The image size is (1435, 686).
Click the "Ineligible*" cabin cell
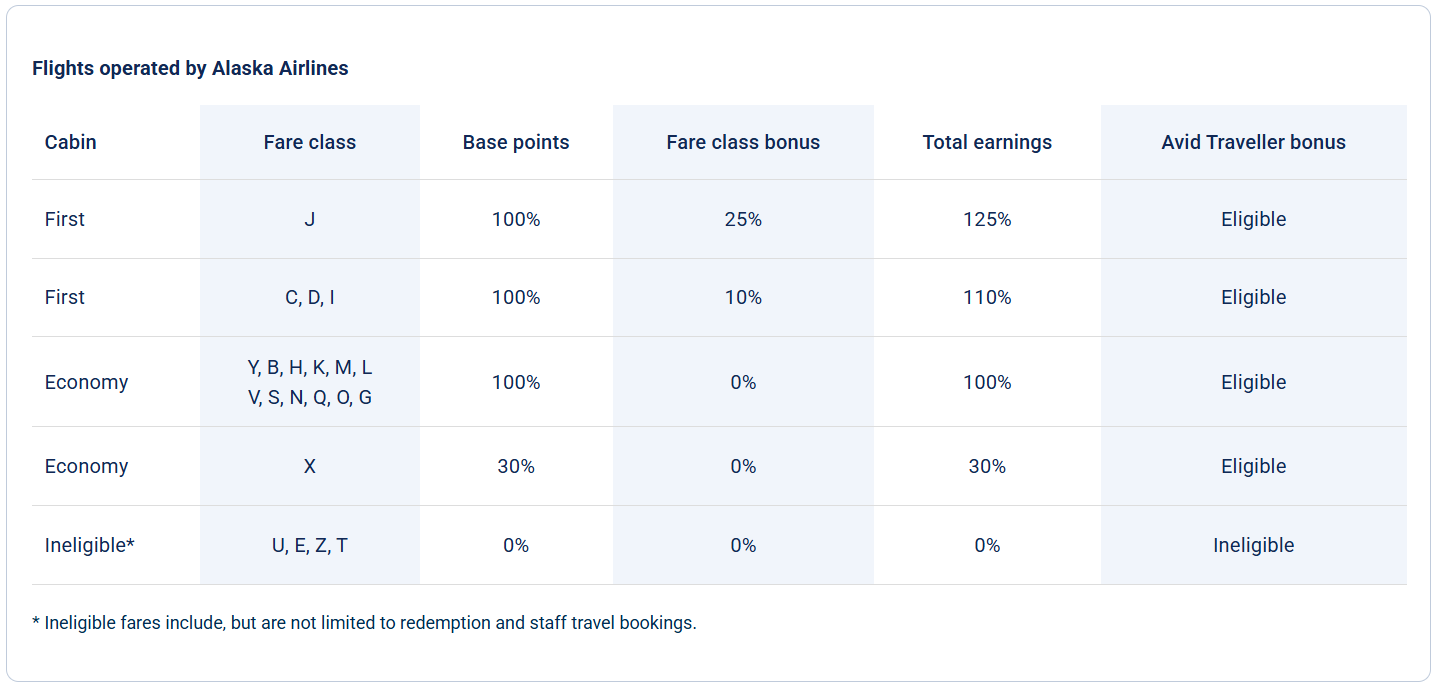click(90, 545)
